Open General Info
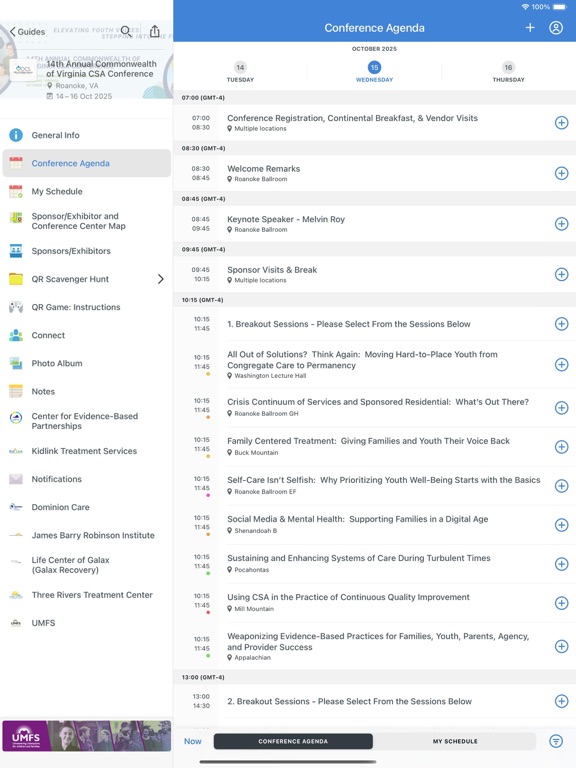 coord(87,135)
